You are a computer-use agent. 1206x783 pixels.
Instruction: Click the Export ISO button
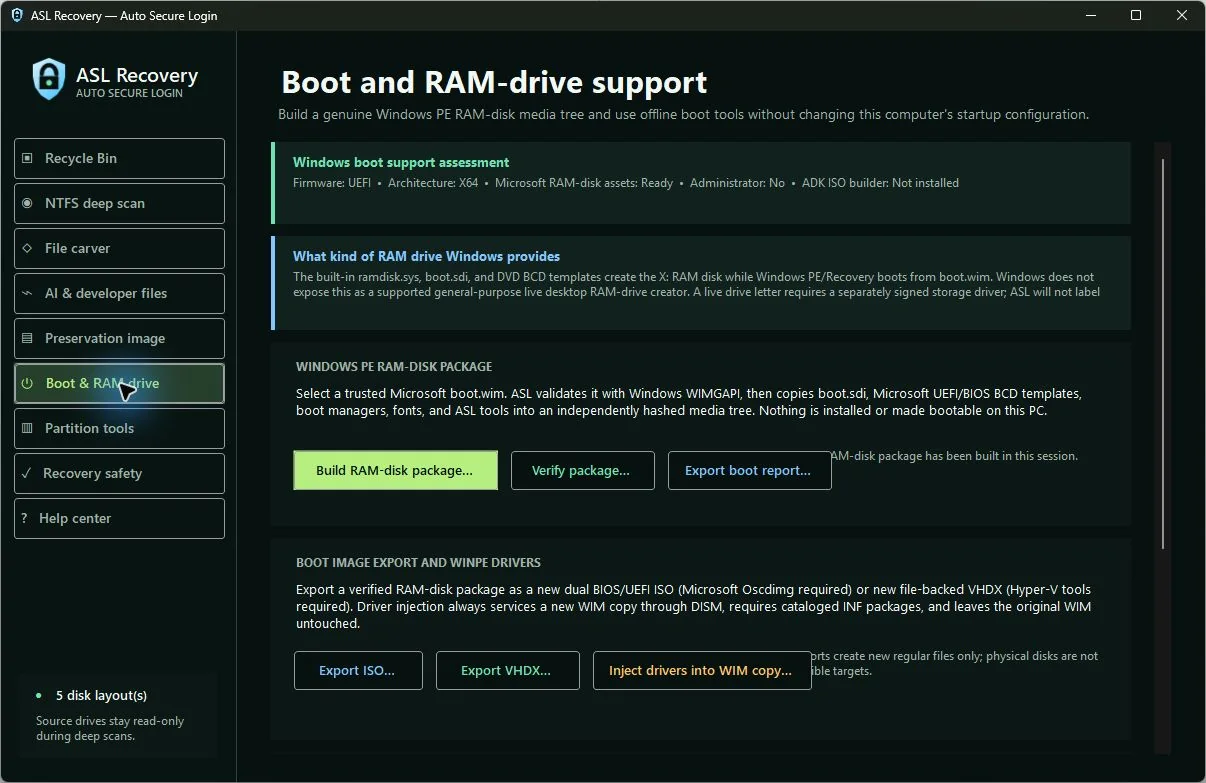pyautogui.click(x=358, y=670)
